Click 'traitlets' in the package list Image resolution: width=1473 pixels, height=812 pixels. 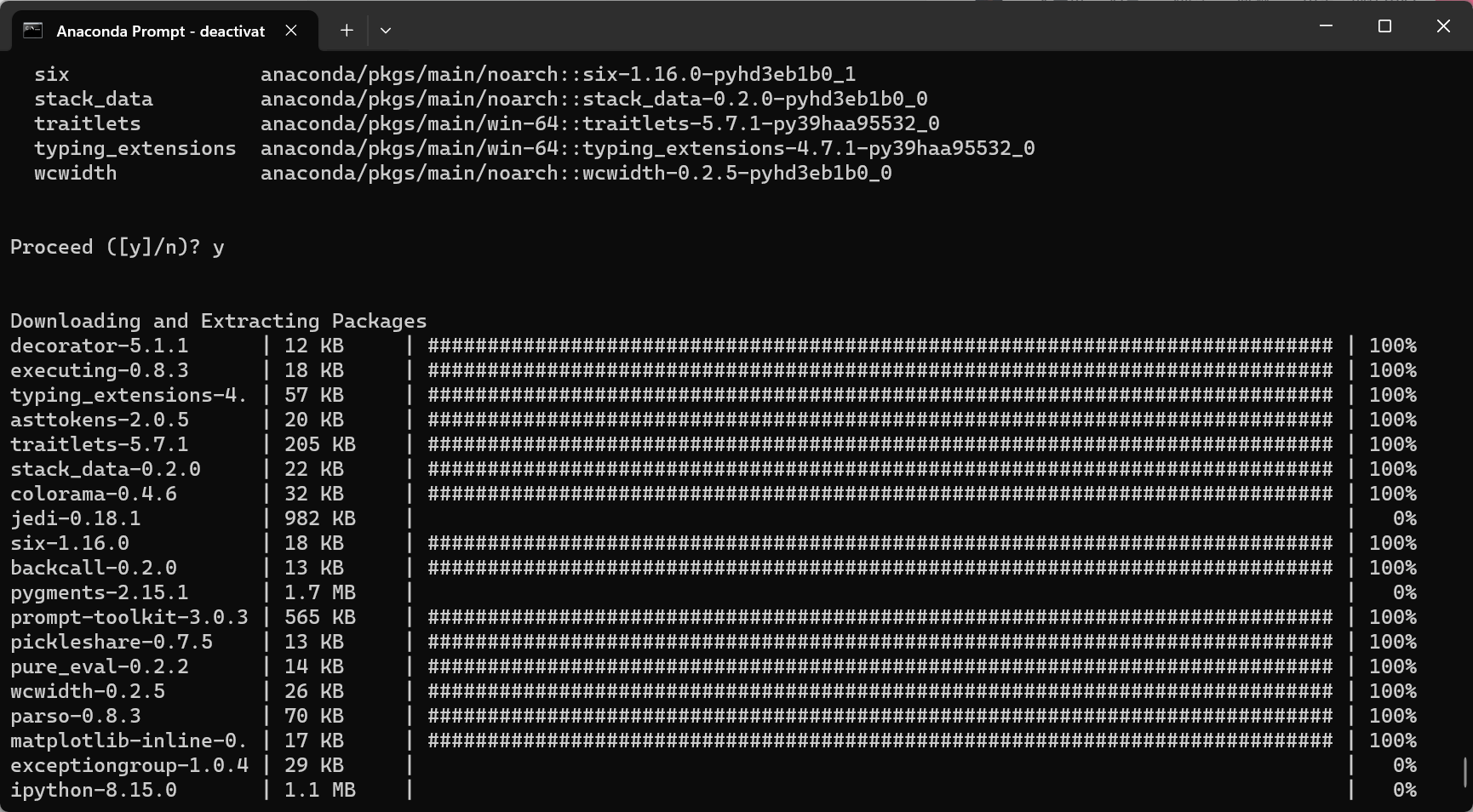[x=88, y=124]
